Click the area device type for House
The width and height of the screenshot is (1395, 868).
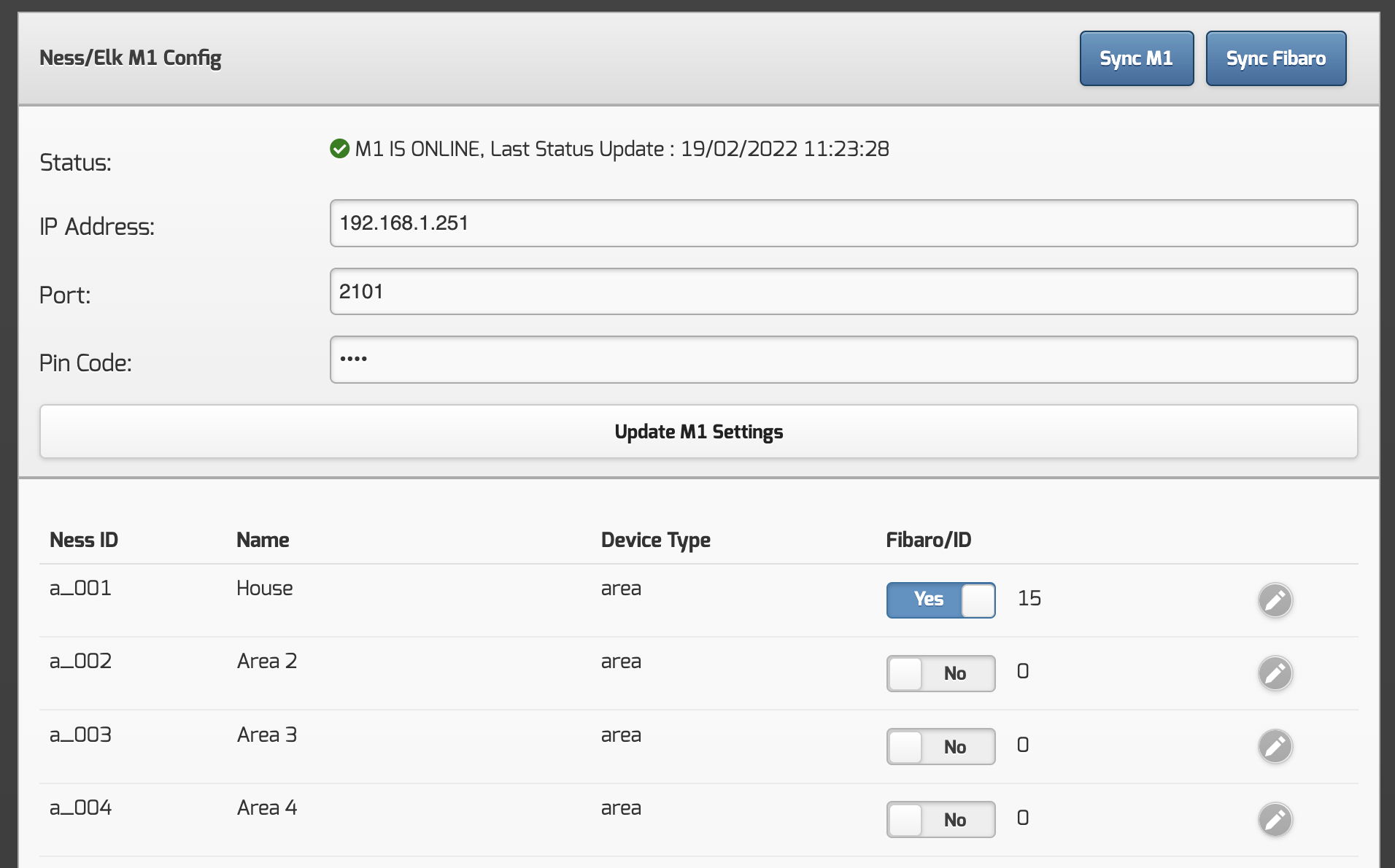click(x=621, y=589)
